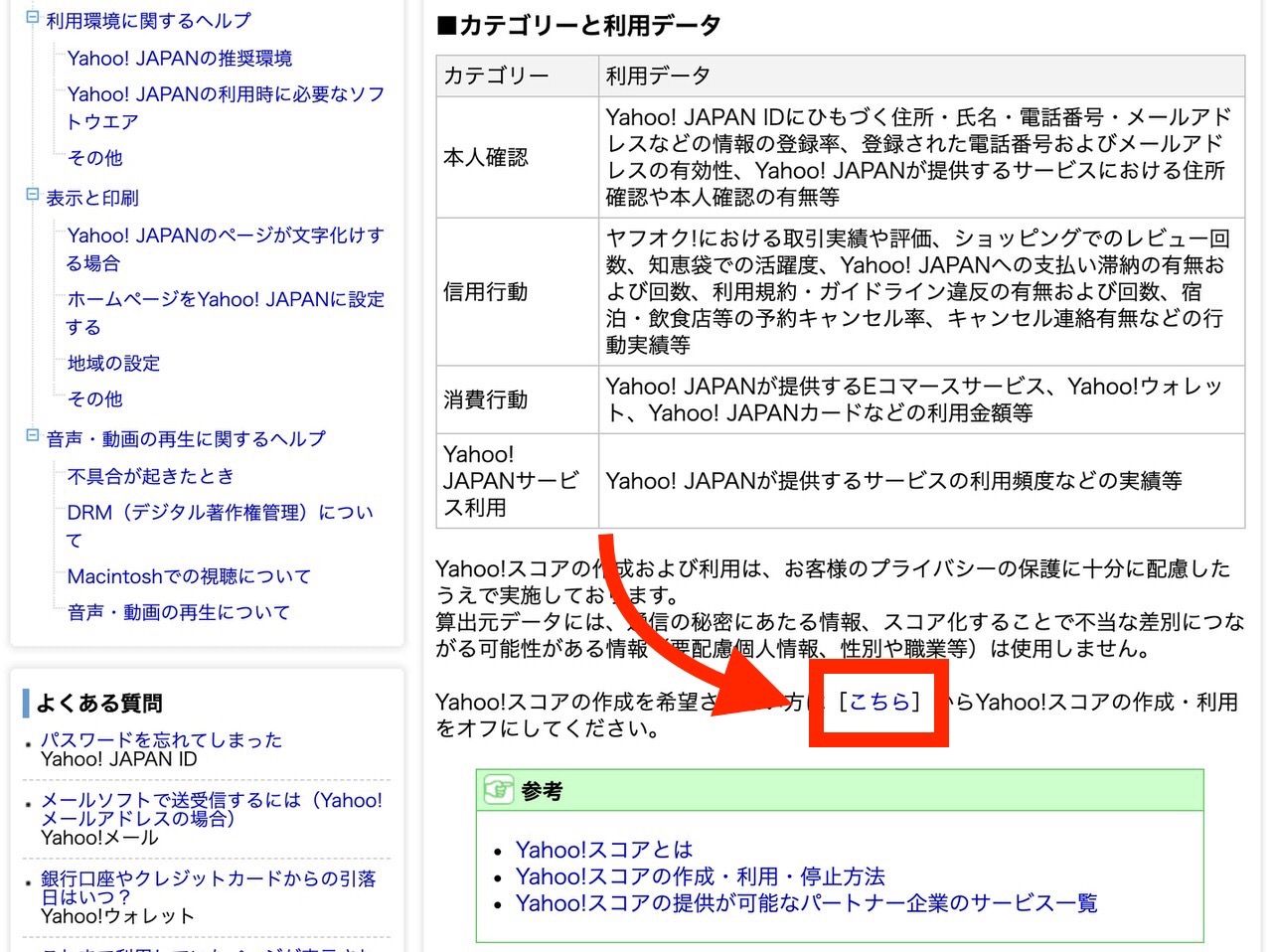Open Yahoo! JAPANの利用時に必要なソフトウエア link
Screen dimensions: 1272x952
point(226,108)
